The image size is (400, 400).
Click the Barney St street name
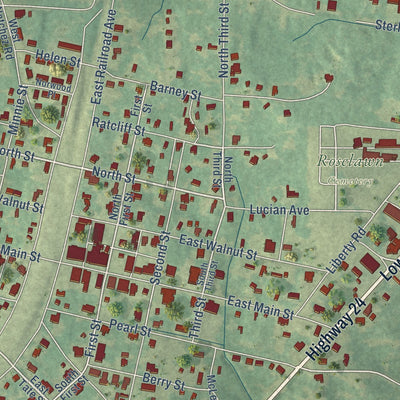(175, 90)
